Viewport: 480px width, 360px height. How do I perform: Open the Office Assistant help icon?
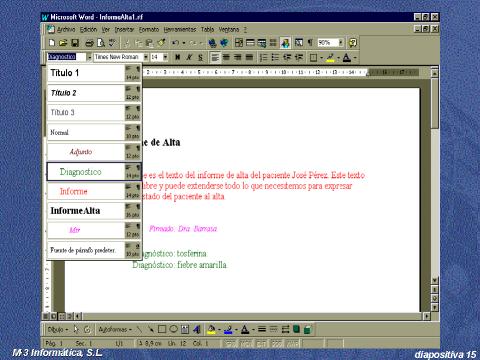353,43
